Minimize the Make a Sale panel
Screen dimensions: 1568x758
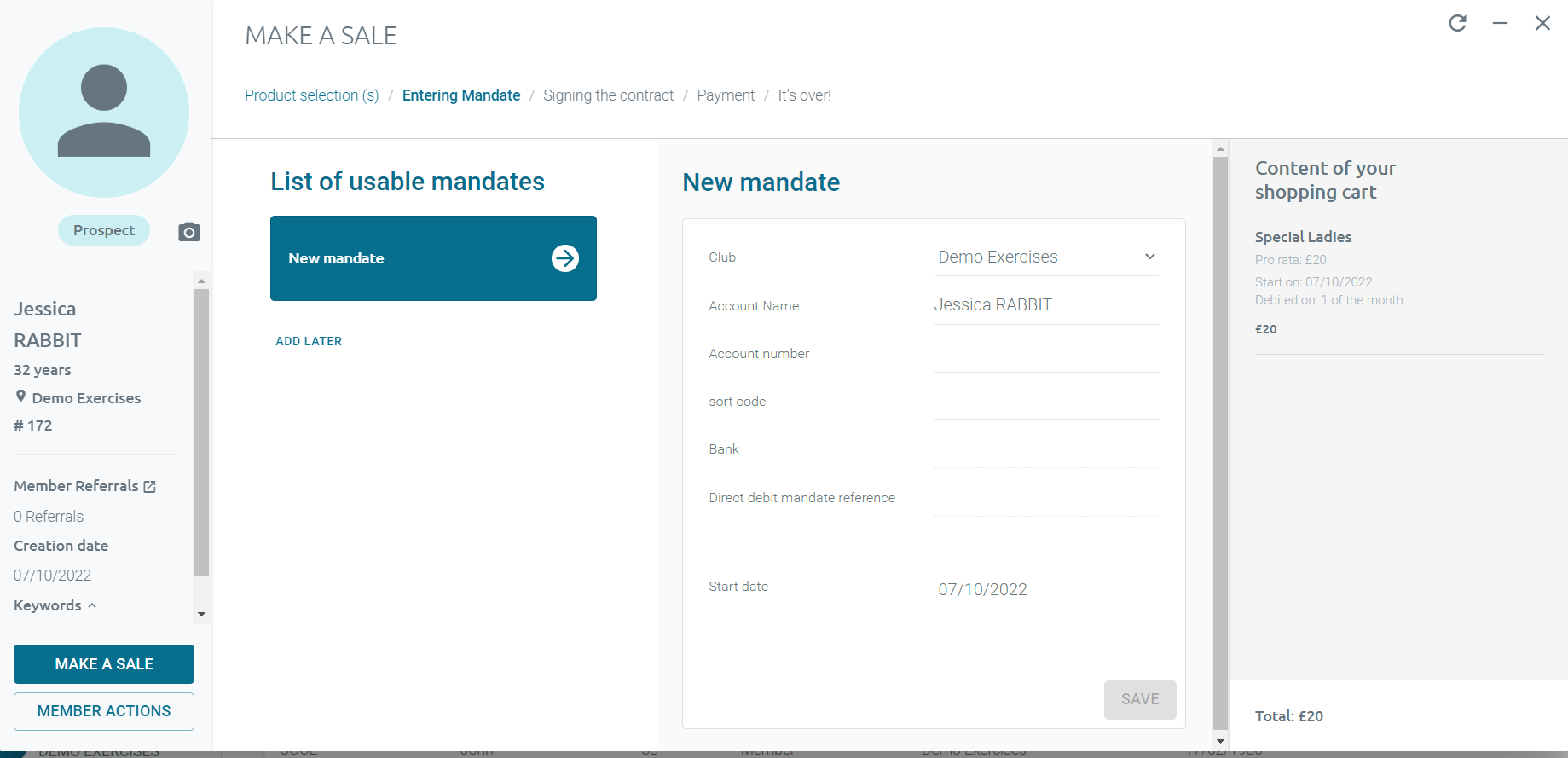click(1500, 23)
